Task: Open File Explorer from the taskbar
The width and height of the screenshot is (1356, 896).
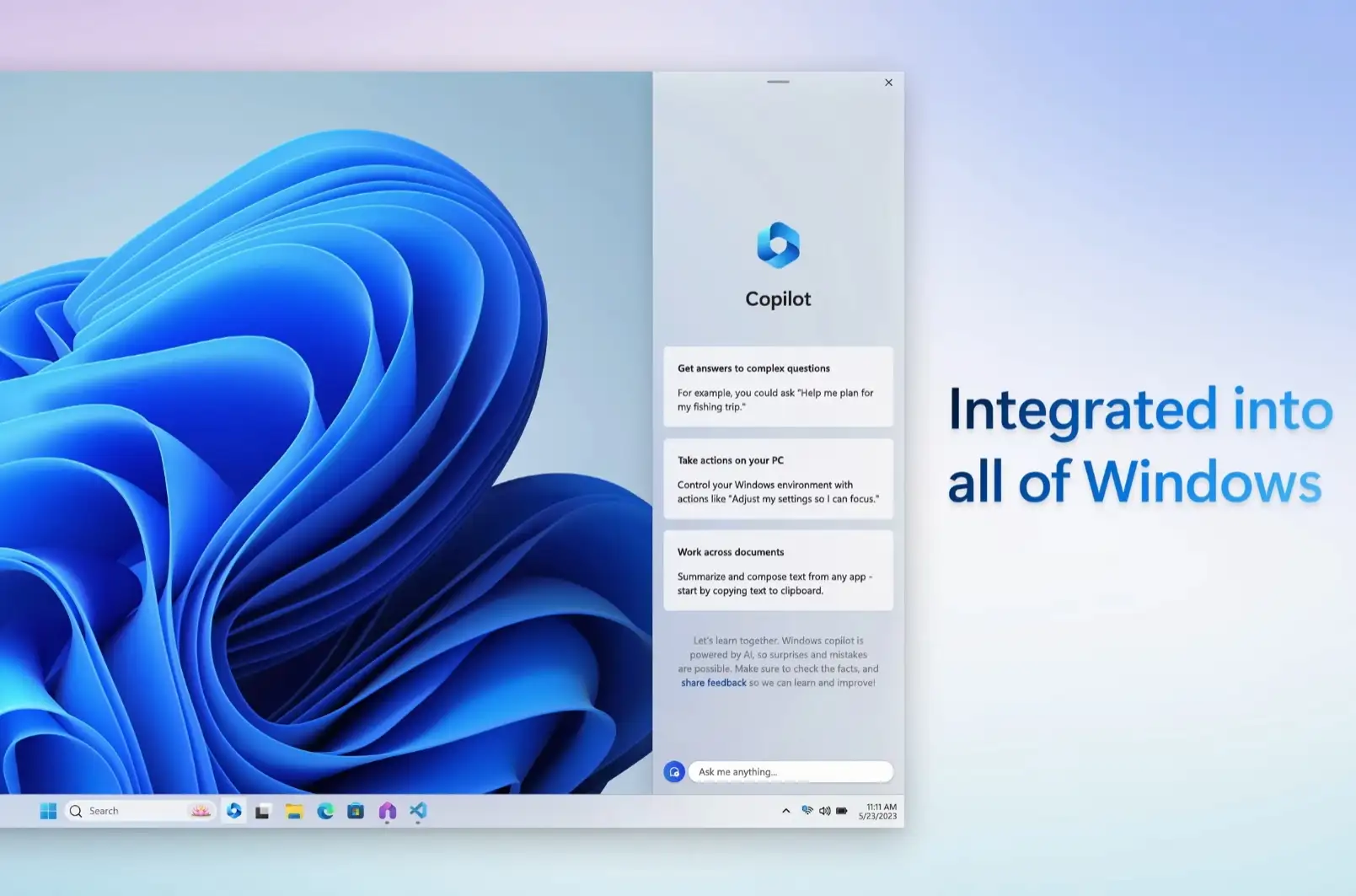Action: click(x=293, y=811)
